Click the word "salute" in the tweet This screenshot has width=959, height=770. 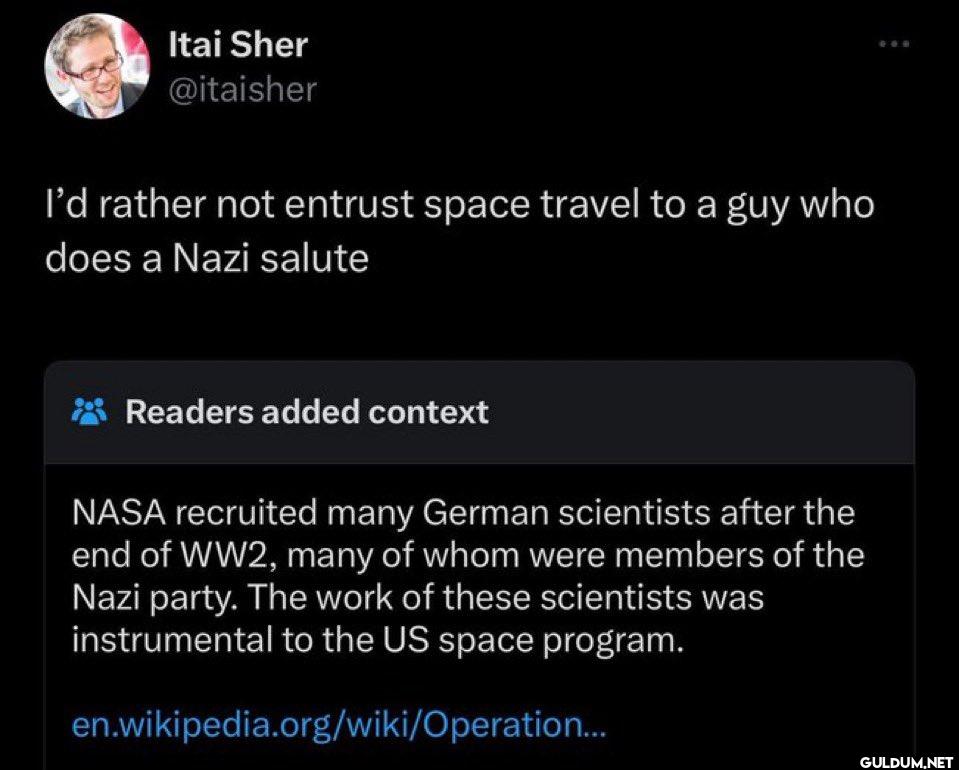pyautogui.click(x=314, y=258)
